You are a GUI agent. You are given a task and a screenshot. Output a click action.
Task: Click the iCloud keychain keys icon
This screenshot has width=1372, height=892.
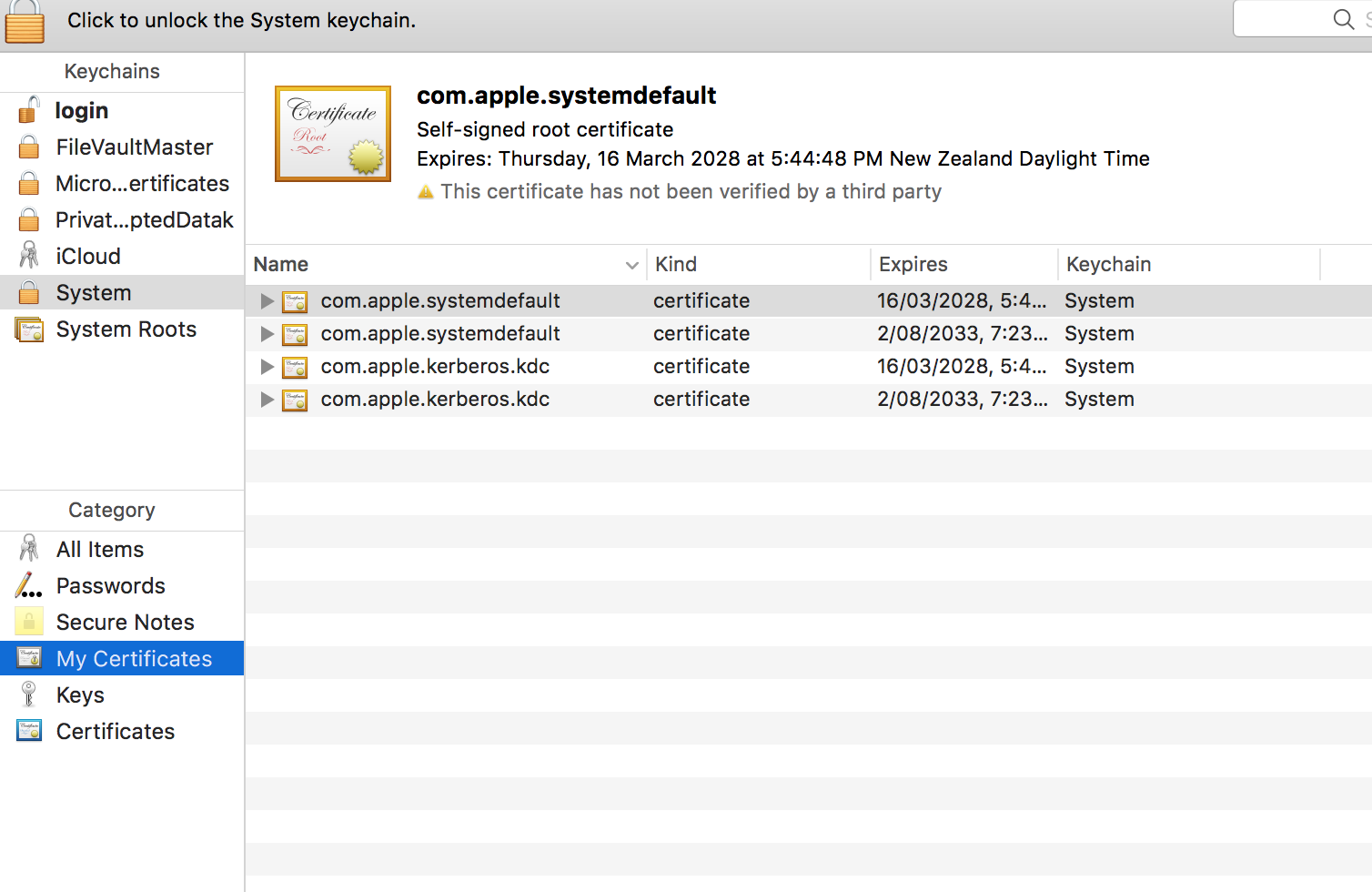click(29, 257)
